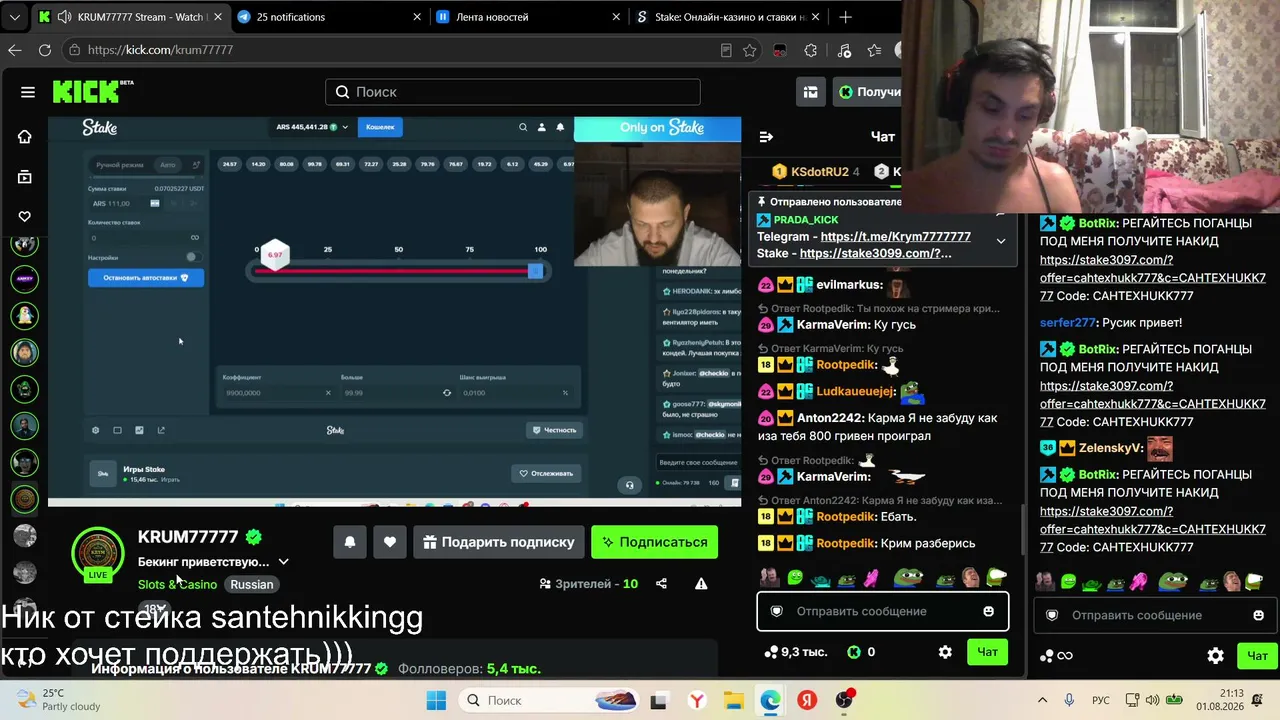Go to Kick home via sidebar icon
1280x720 pixels.
coord(25,137)
